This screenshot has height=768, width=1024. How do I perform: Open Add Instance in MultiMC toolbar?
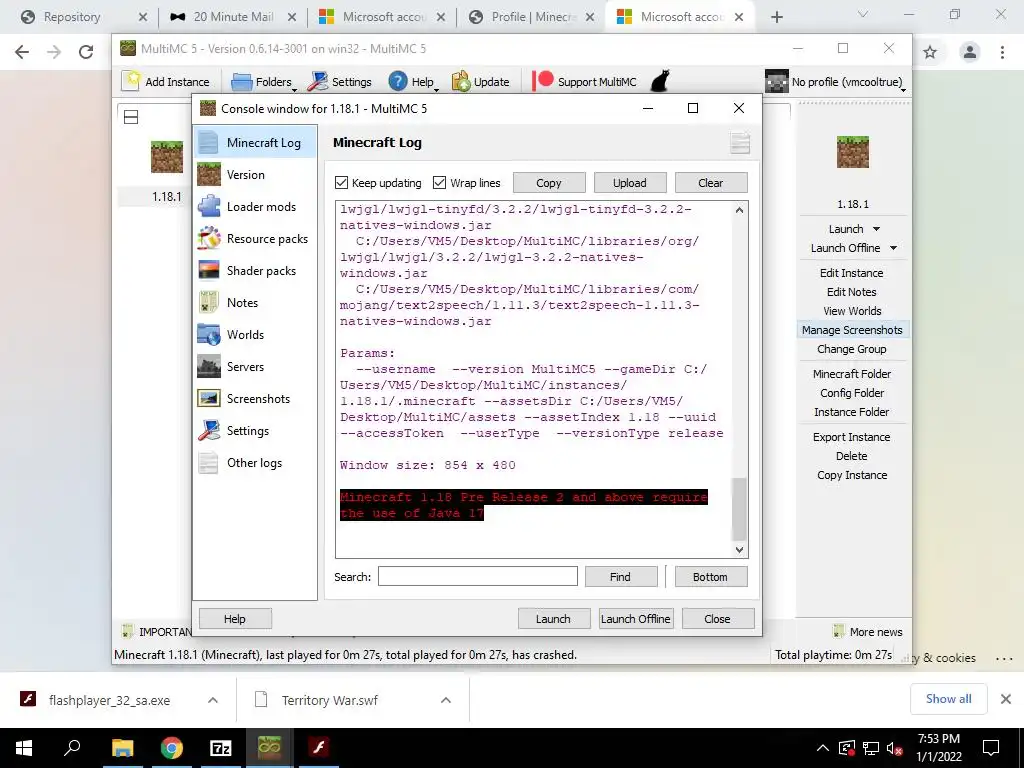[x=166, y=82]
